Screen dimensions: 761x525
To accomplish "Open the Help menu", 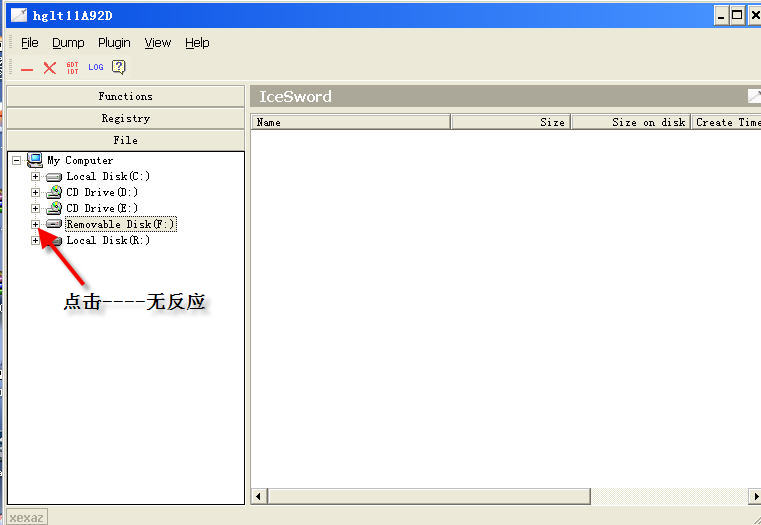I will coord(197,43).
